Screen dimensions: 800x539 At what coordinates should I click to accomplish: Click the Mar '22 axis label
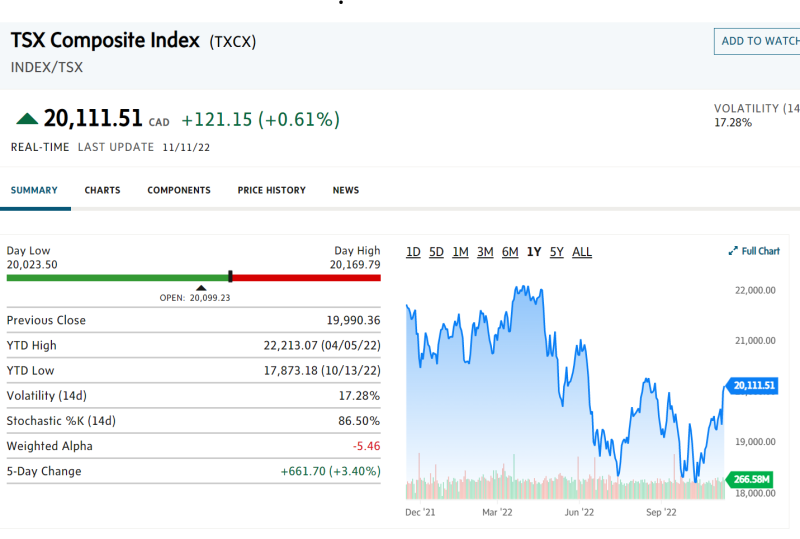(497, 512)
